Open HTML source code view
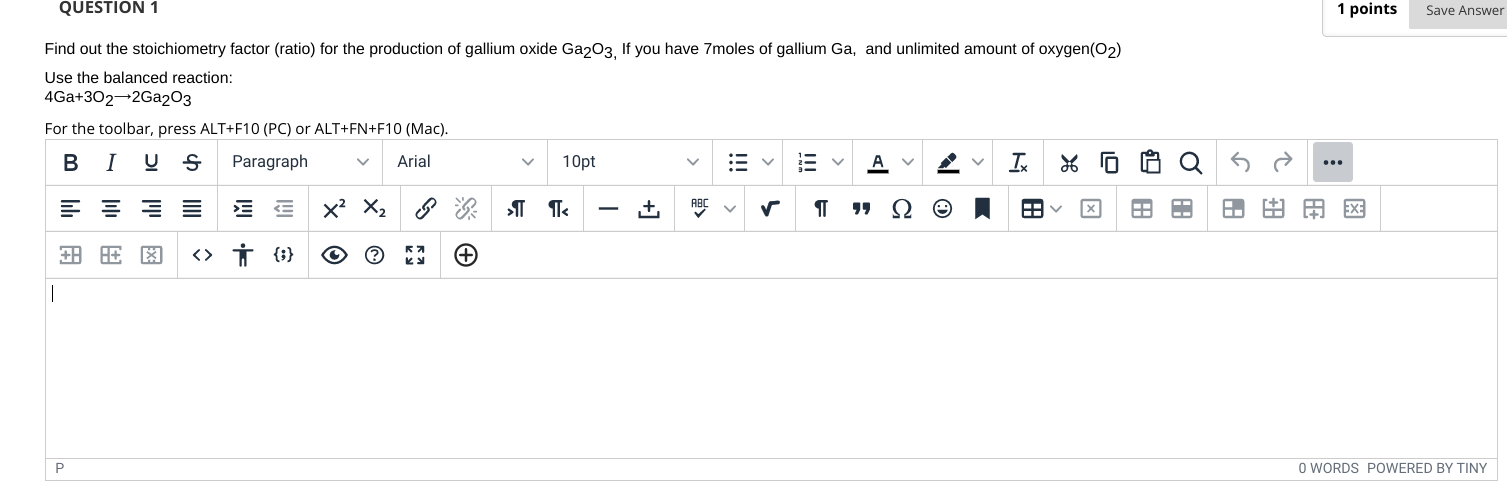Screen dimensions: 1507x489 (202, 256)
